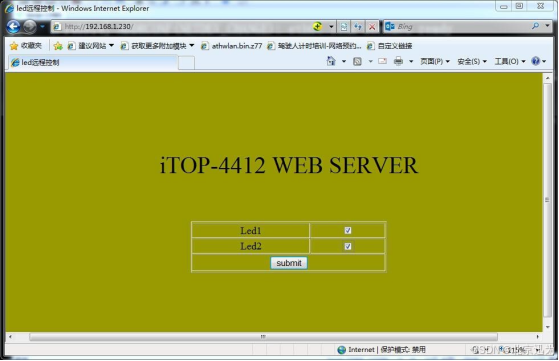Open the recent pages dropdown beside Forward
The width and height of the screenshot is (559, 361).
(x=42, y=27)
